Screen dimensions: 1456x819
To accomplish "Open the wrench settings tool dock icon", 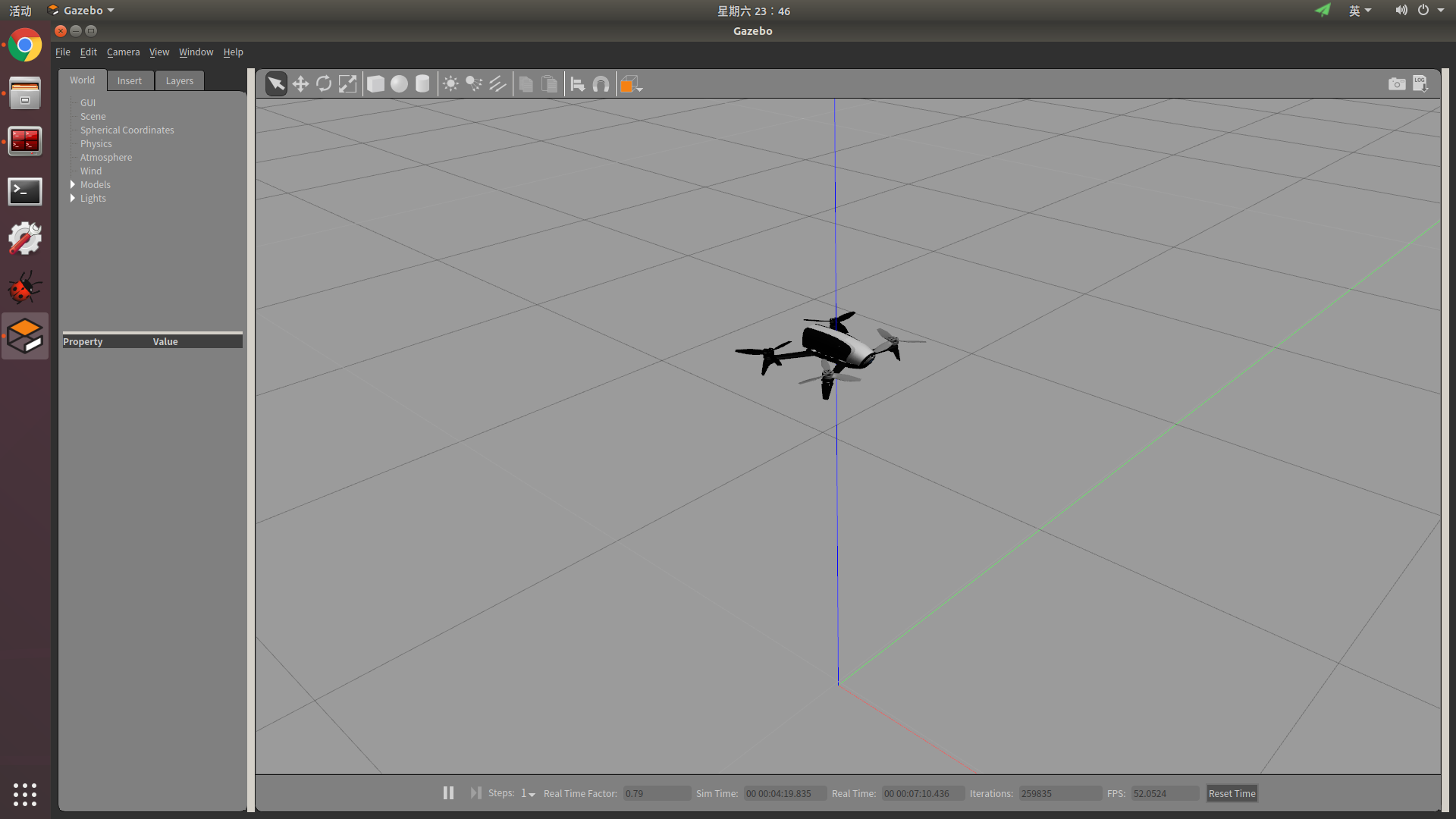I will click(x=25, y=239).
